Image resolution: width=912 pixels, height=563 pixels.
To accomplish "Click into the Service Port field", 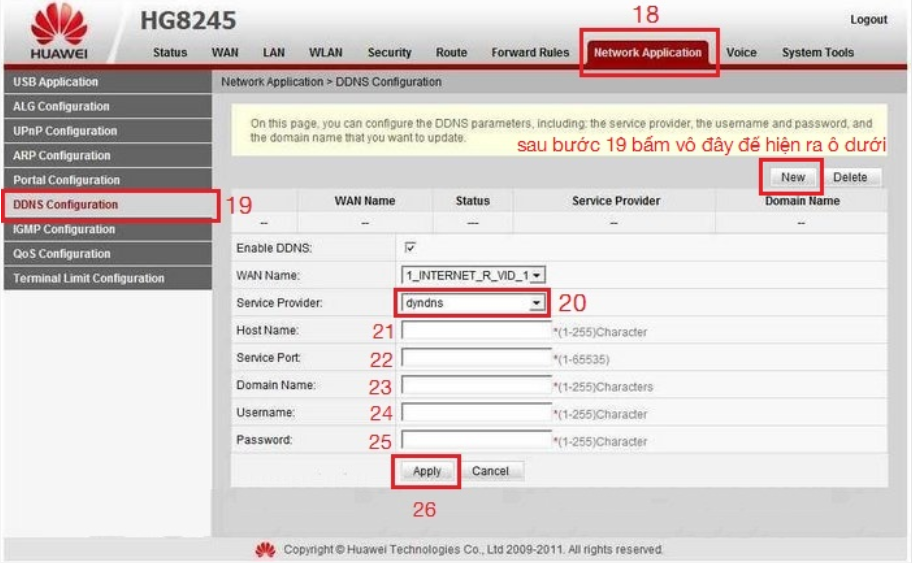I will pyautogui.click(x=476, y=358).
